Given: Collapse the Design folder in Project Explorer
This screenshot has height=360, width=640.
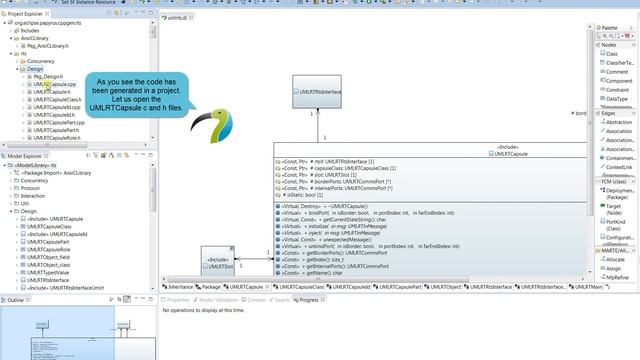Looking at the screenshot, I should 17,69.
